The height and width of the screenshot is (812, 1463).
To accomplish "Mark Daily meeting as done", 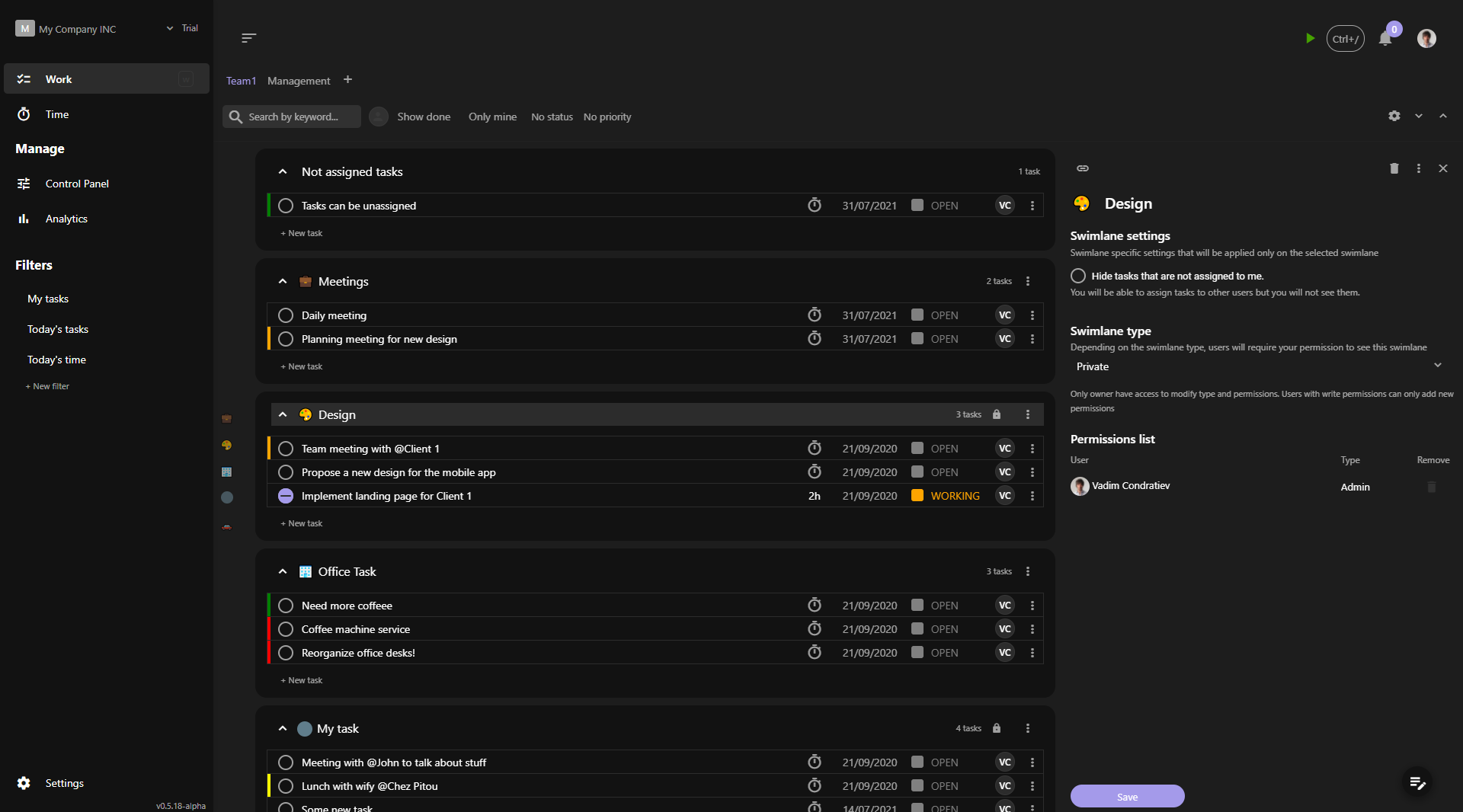I will (286, 315).
